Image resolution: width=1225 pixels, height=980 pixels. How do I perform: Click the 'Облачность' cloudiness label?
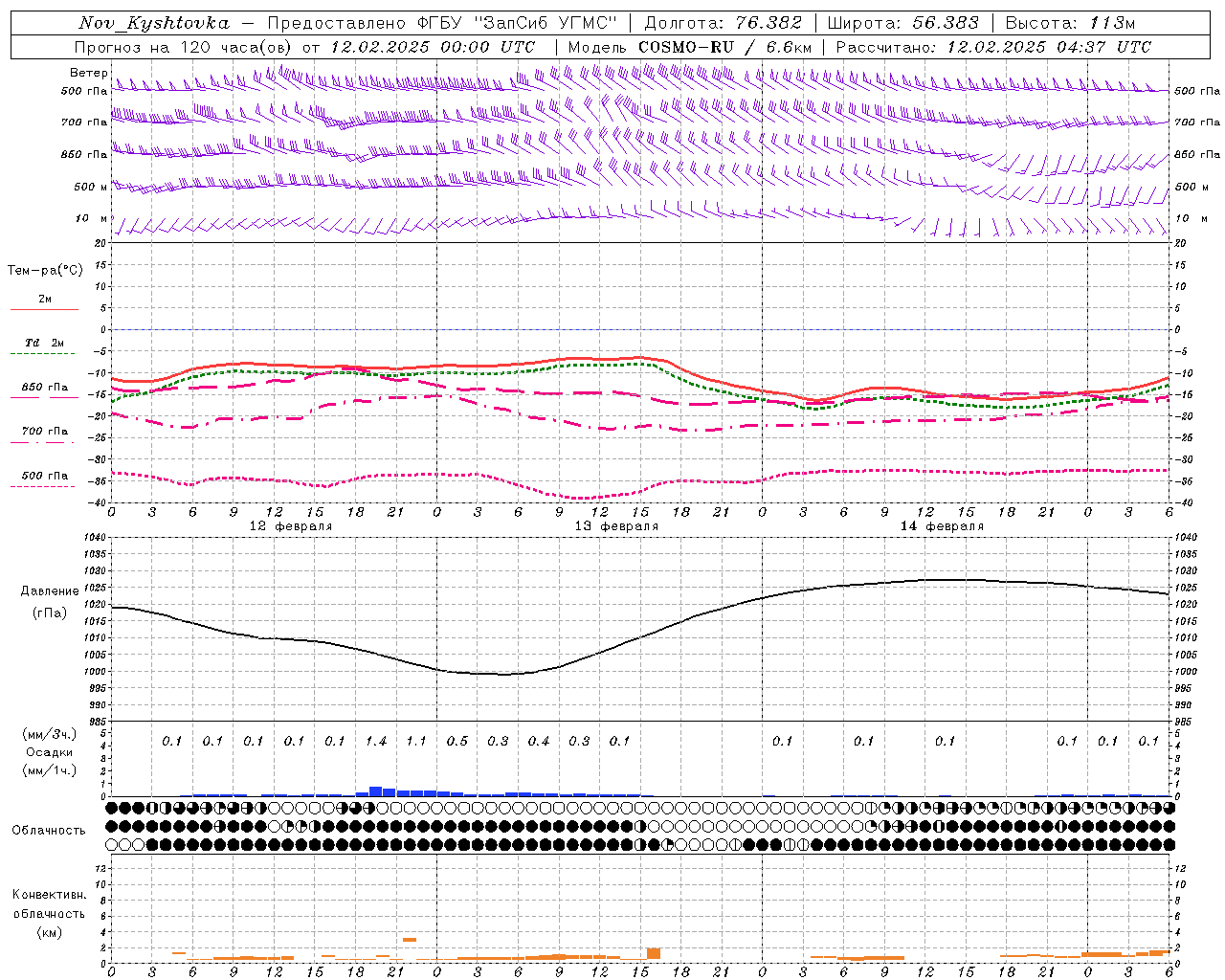point(49,831)
